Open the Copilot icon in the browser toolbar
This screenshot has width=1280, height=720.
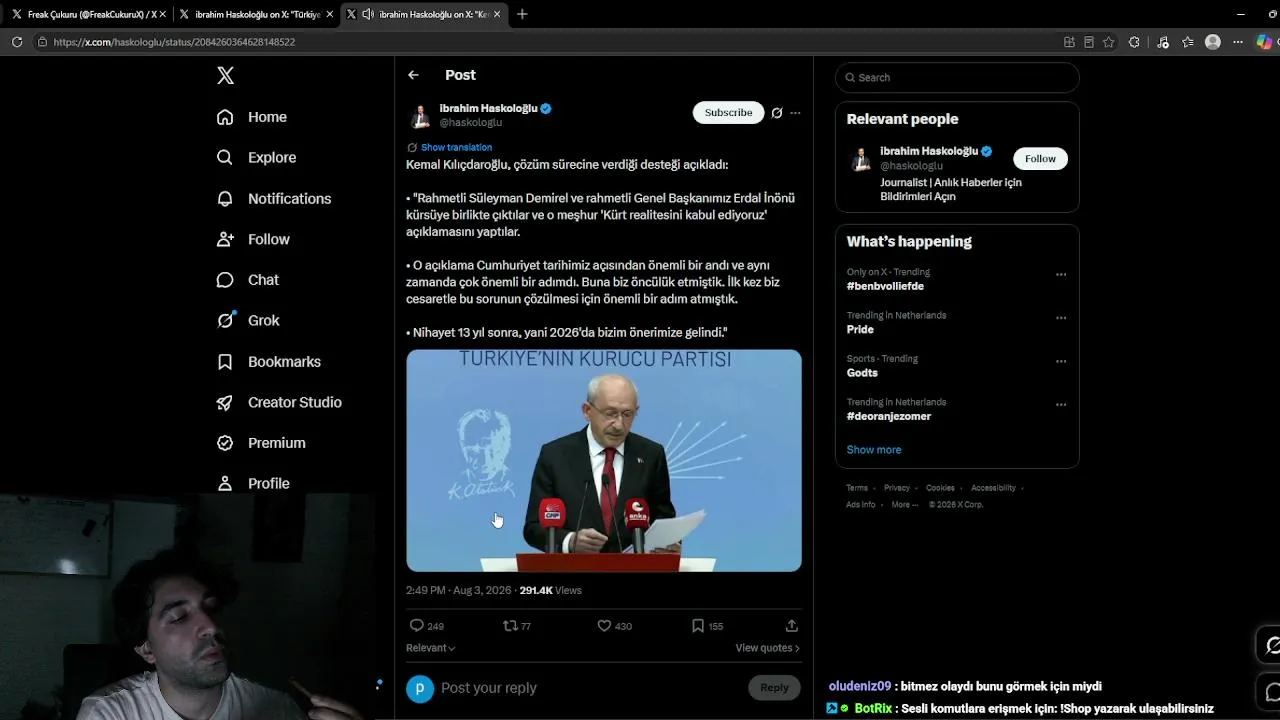click(1264, 42)
